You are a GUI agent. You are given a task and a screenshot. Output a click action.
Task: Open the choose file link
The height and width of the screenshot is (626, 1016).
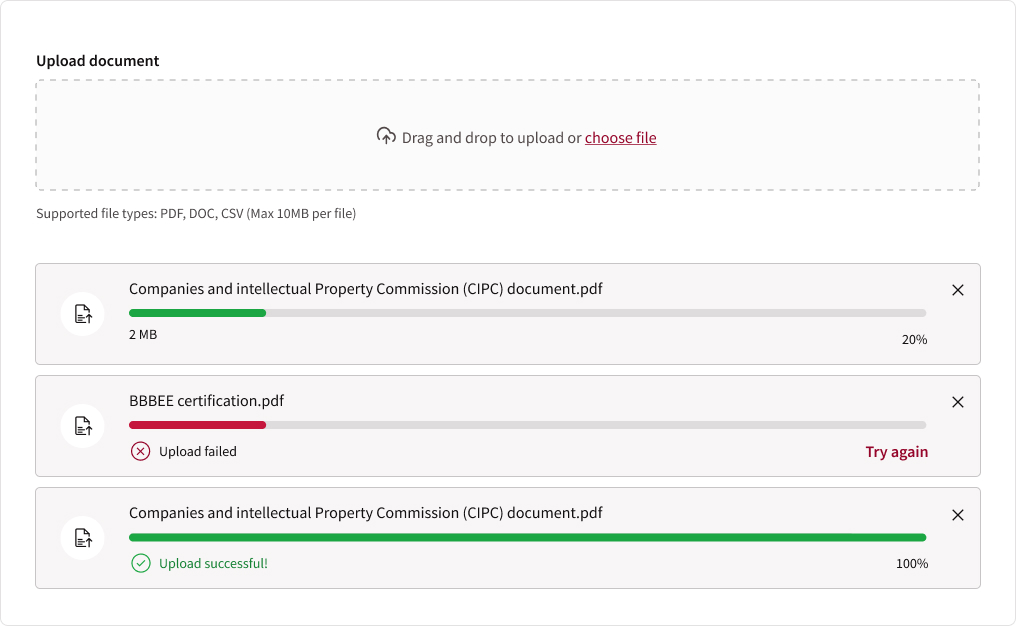[620, 138]
